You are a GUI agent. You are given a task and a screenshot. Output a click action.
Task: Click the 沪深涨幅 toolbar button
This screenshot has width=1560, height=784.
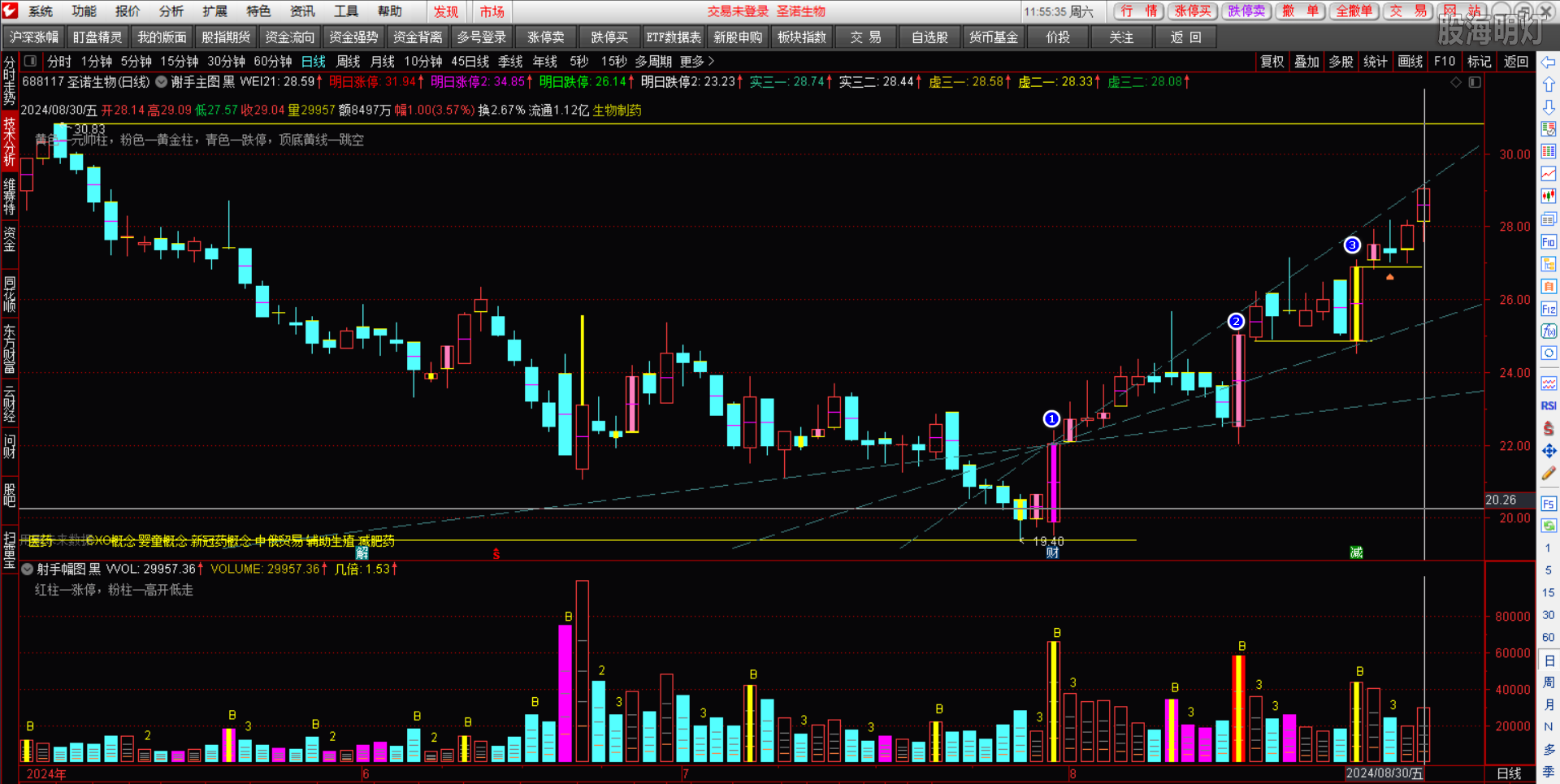click(x=34, y=37)
